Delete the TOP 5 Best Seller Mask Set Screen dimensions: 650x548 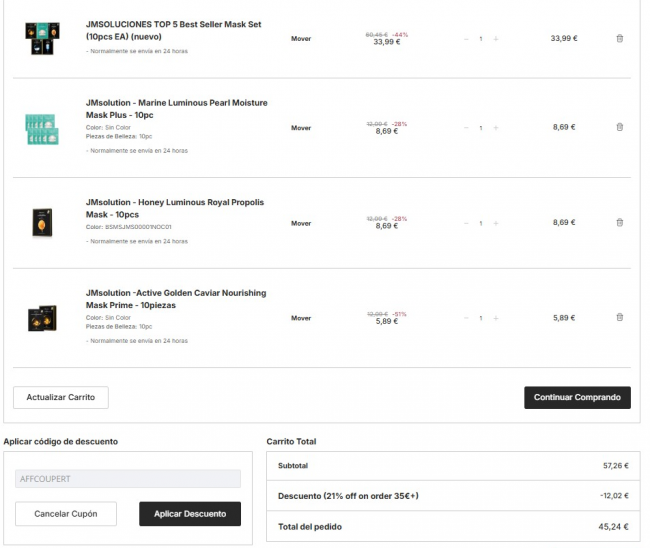click(619, 38)
